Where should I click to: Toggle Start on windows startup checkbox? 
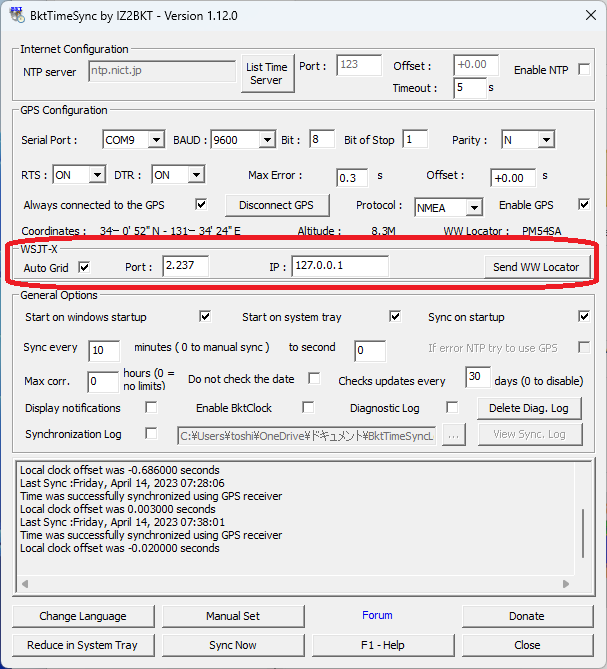[x=205, y=317]
